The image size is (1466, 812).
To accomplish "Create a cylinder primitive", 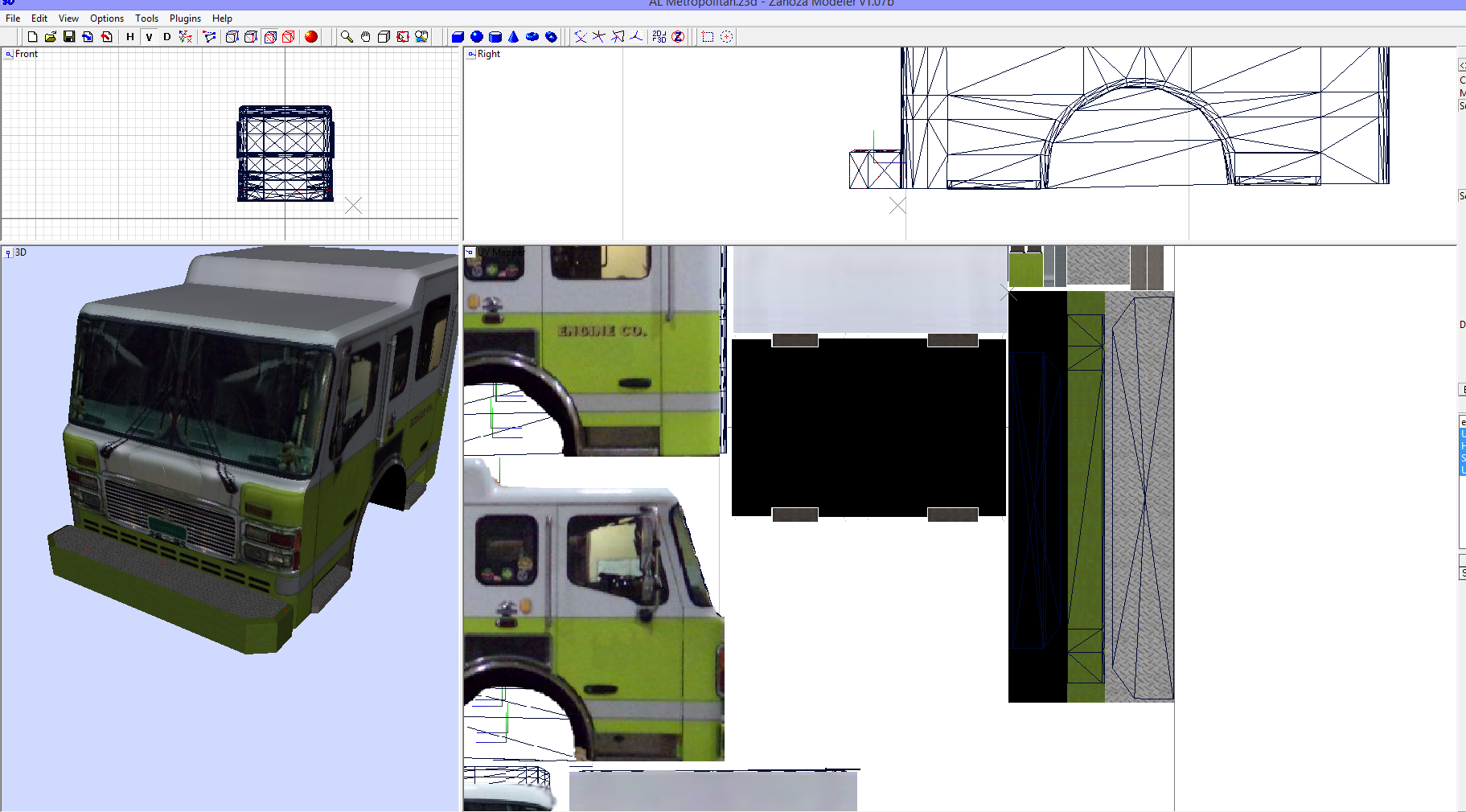I will 495,36.
